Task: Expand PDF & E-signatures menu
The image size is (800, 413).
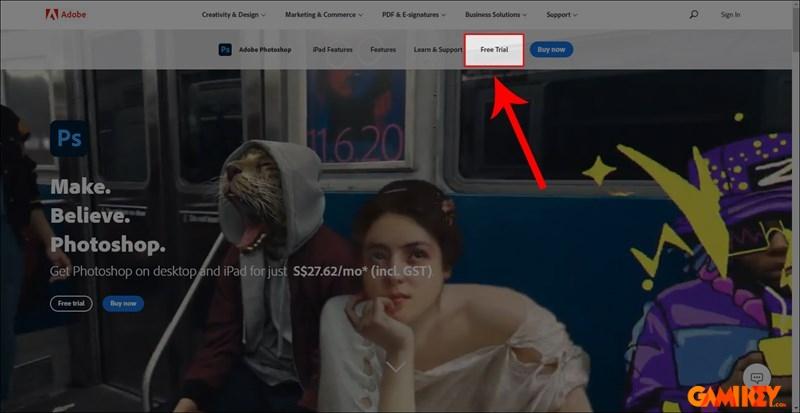Action: [x=414, y=15]
